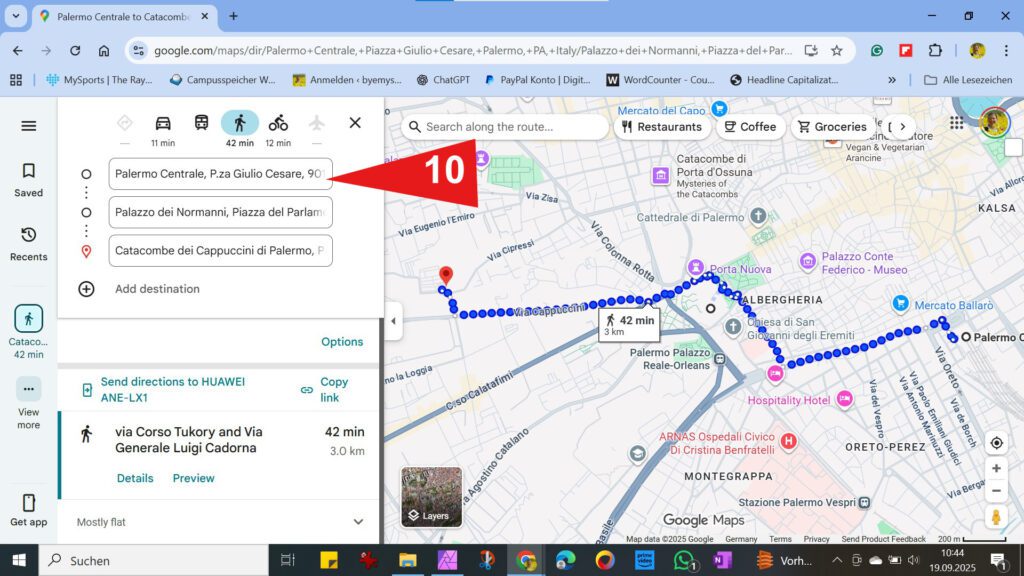The image size is (1024, 576).
Task: Toggle the Layers map view thumbnail
Action: [431, 497]
